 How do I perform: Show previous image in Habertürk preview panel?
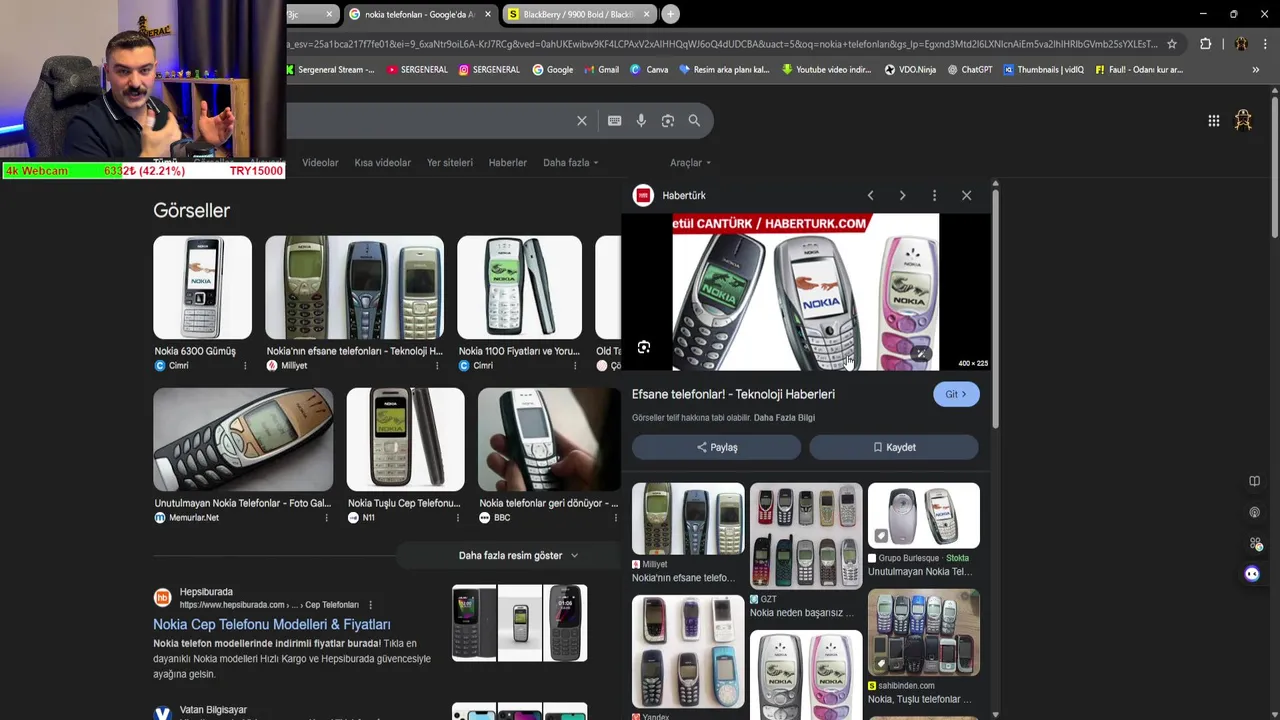[870, 196]
